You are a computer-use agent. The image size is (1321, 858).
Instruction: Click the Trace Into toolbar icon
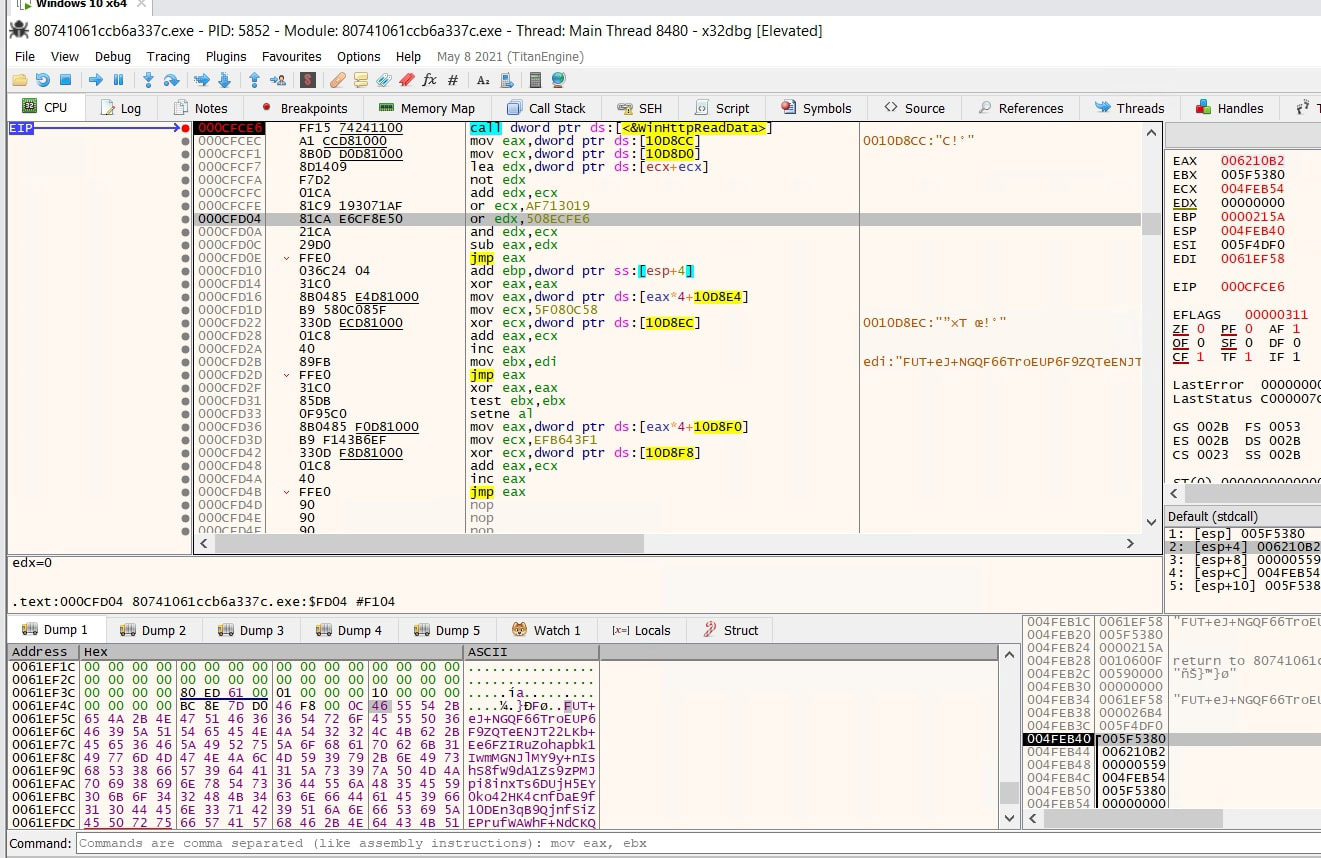(x=202, y=80)
